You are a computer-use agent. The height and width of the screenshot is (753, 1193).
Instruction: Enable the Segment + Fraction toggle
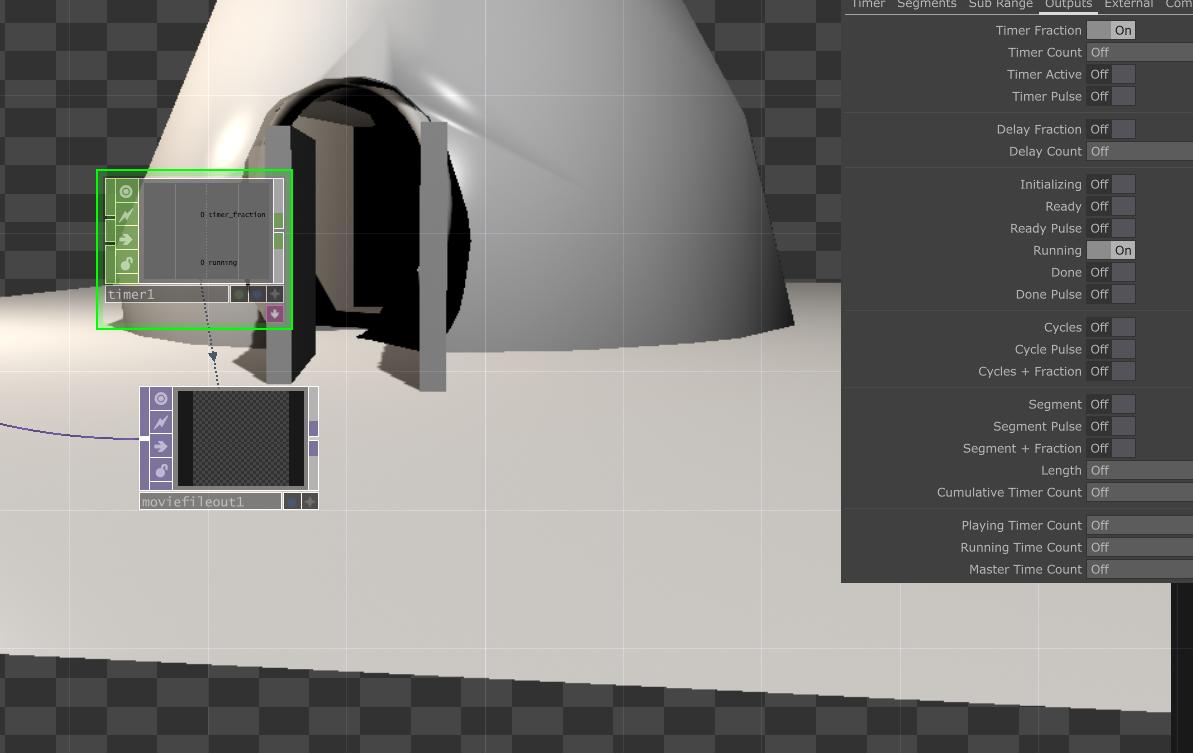pos(1111,448)
